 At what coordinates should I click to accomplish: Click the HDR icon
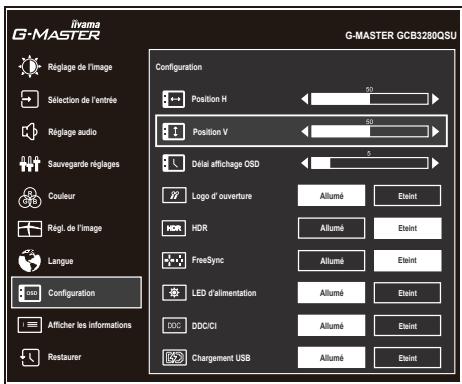[x=174, y=228]
